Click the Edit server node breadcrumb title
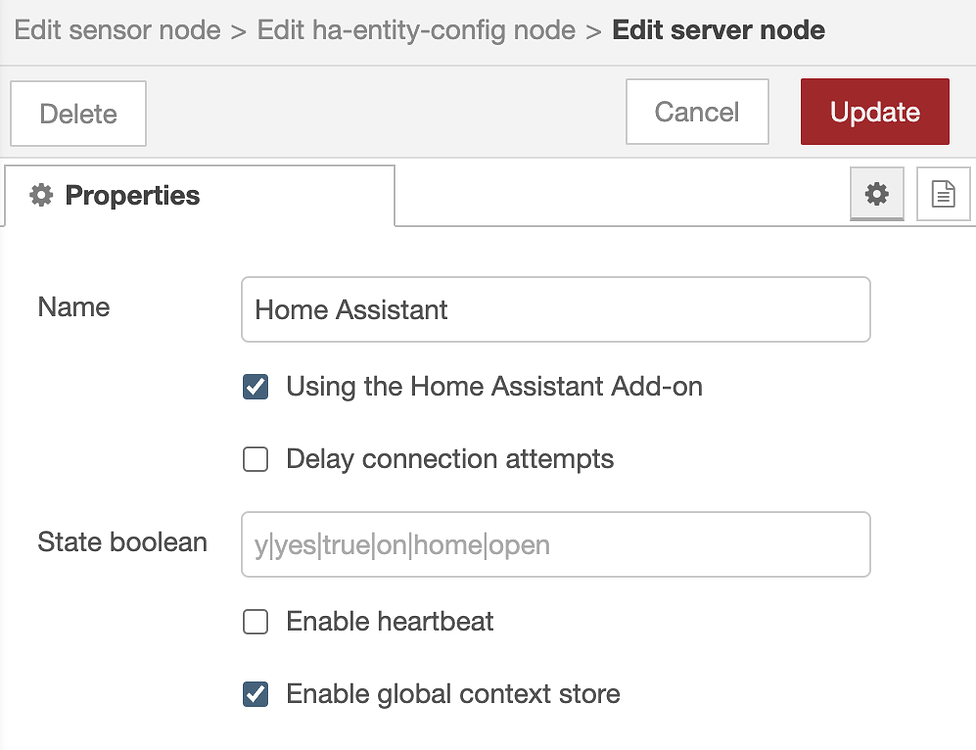 [718, 30]
